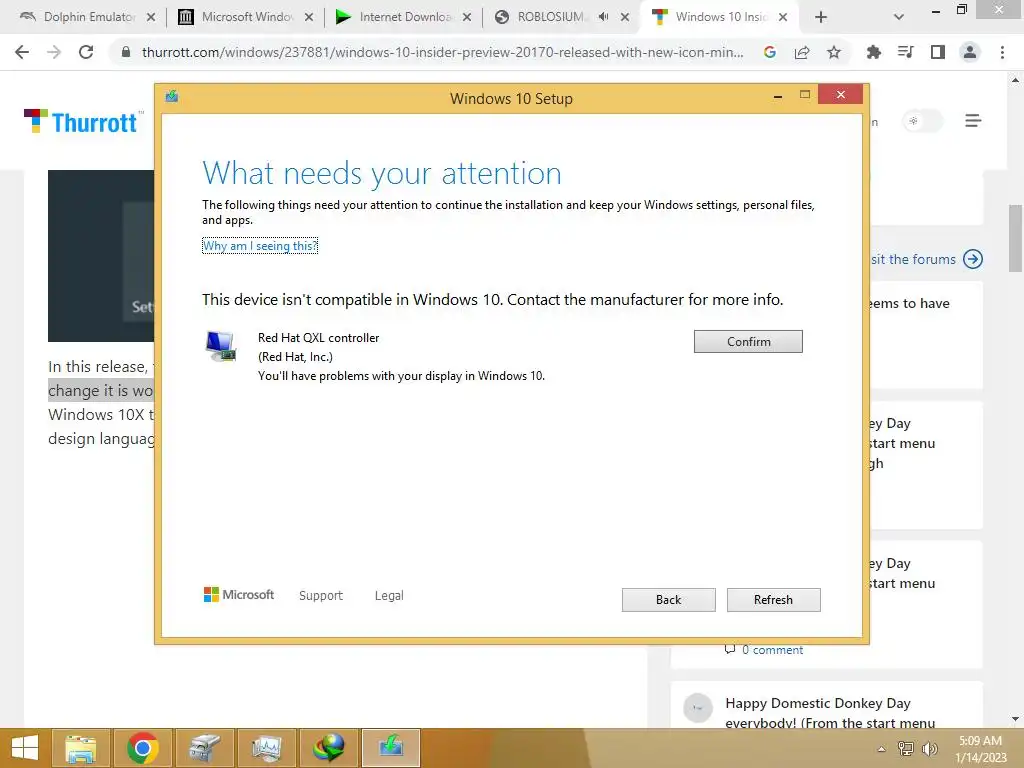Open the performance monitor taskbar icon
The height and width of the screenshot is (768, 1024).
pyautogui.click(x=266, y=748)
